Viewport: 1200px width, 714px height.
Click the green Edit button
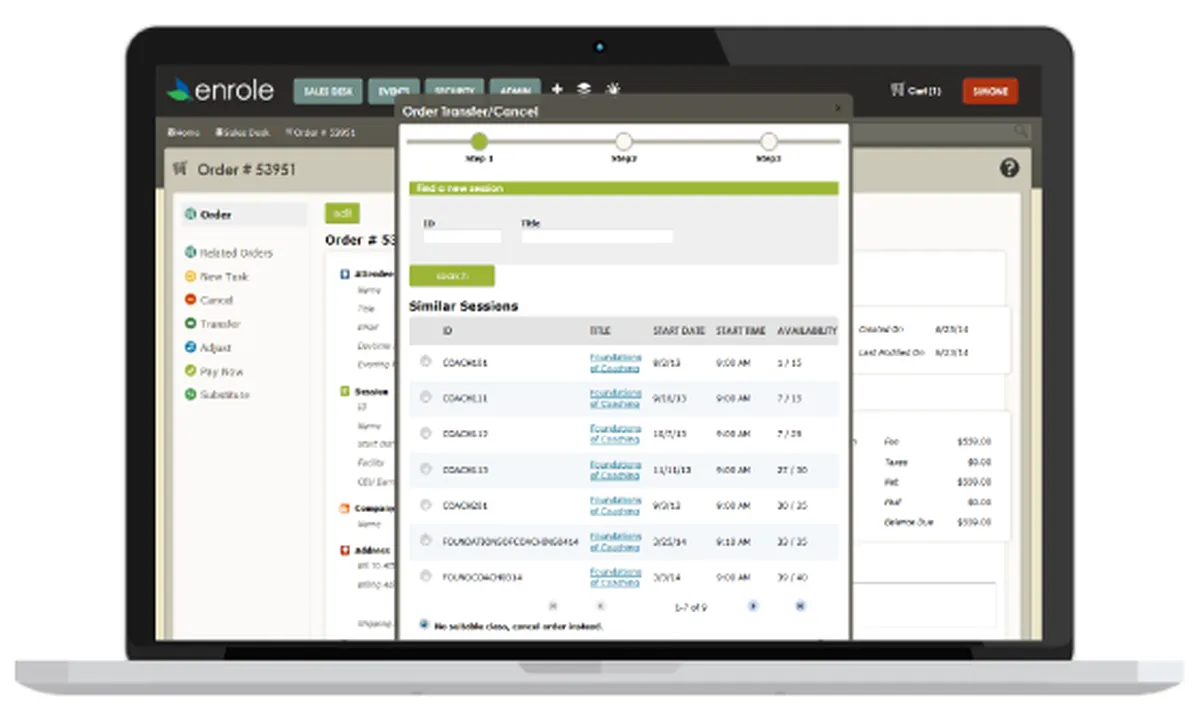(342, 213)
